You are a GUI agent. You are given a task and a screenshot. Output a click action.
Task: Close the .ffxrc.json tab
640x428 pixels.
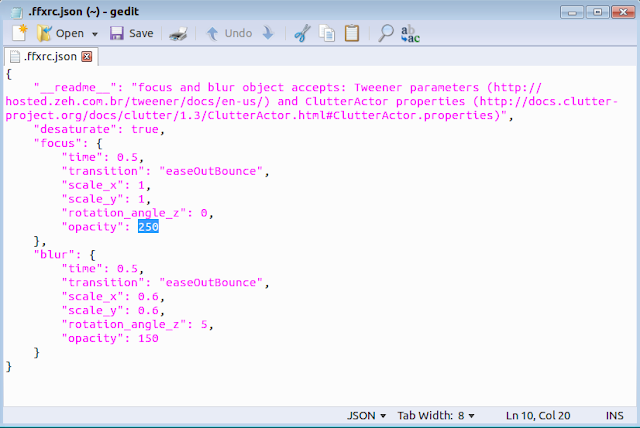[87, 56]
